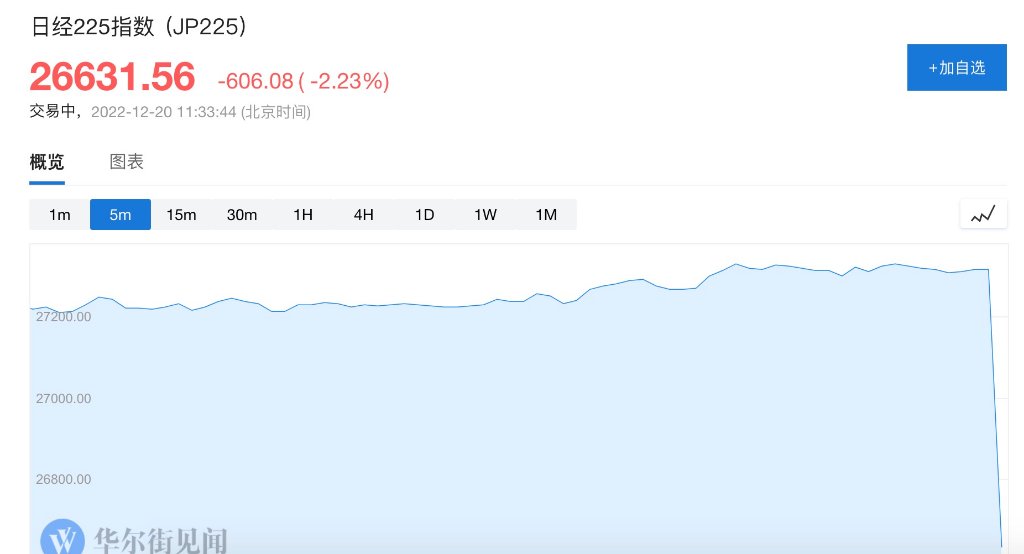Switch chart to 15m interval
1024x554 pixels.
[x=181, y=215]
